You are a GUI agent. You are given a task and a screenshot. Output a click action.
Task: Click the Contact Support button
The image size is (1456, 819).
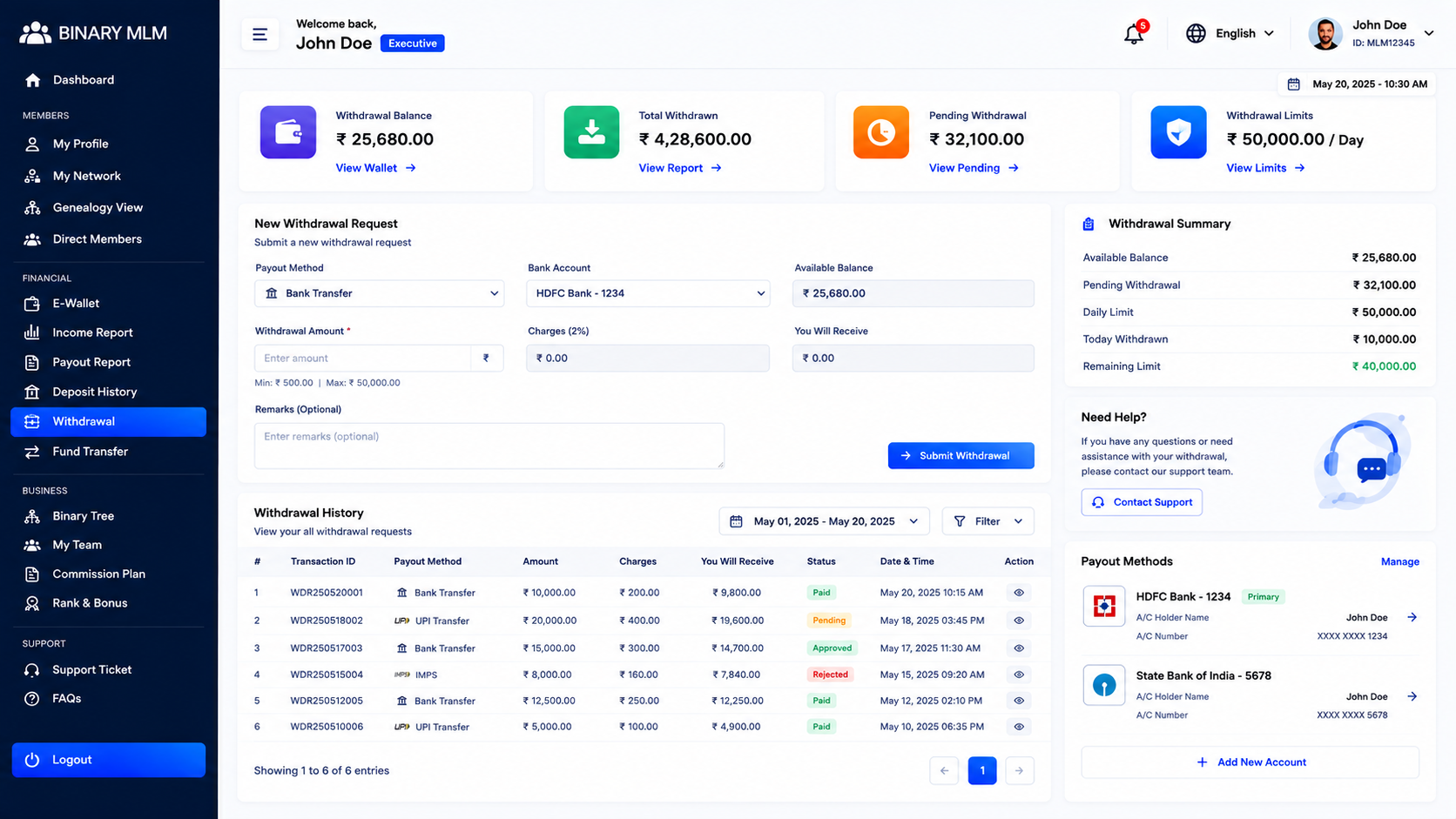[1142, 502]
